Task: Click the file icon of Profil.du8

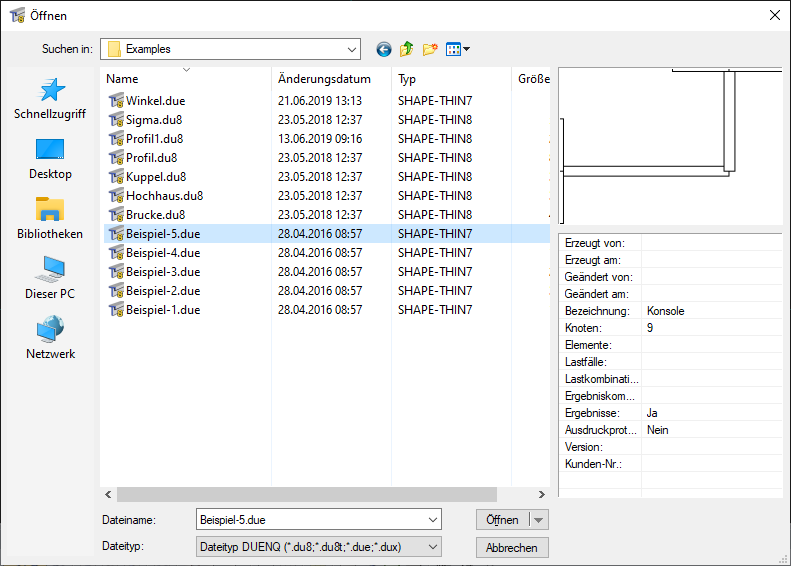Action: tap(116, 158)
